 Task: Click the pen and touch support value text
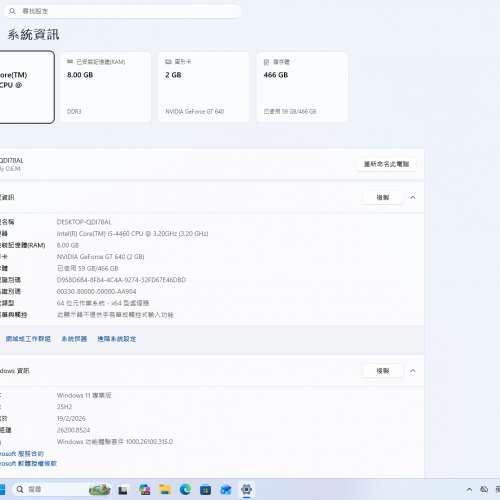(115, 315)
